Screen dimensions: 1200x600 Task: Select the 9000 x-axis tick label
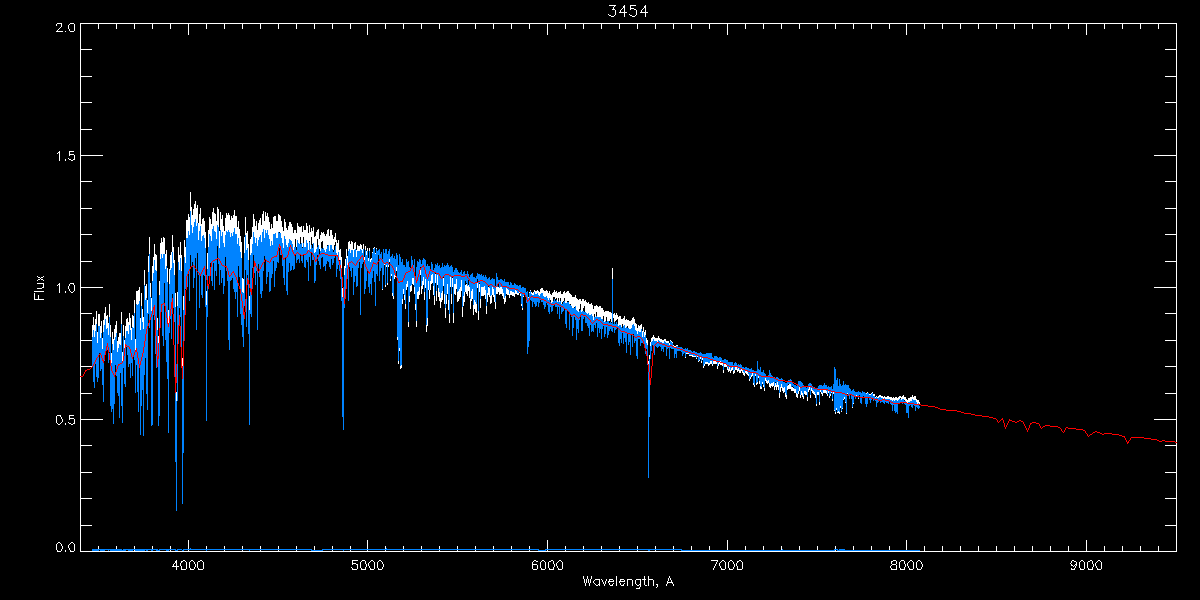tap(1086, 565)
